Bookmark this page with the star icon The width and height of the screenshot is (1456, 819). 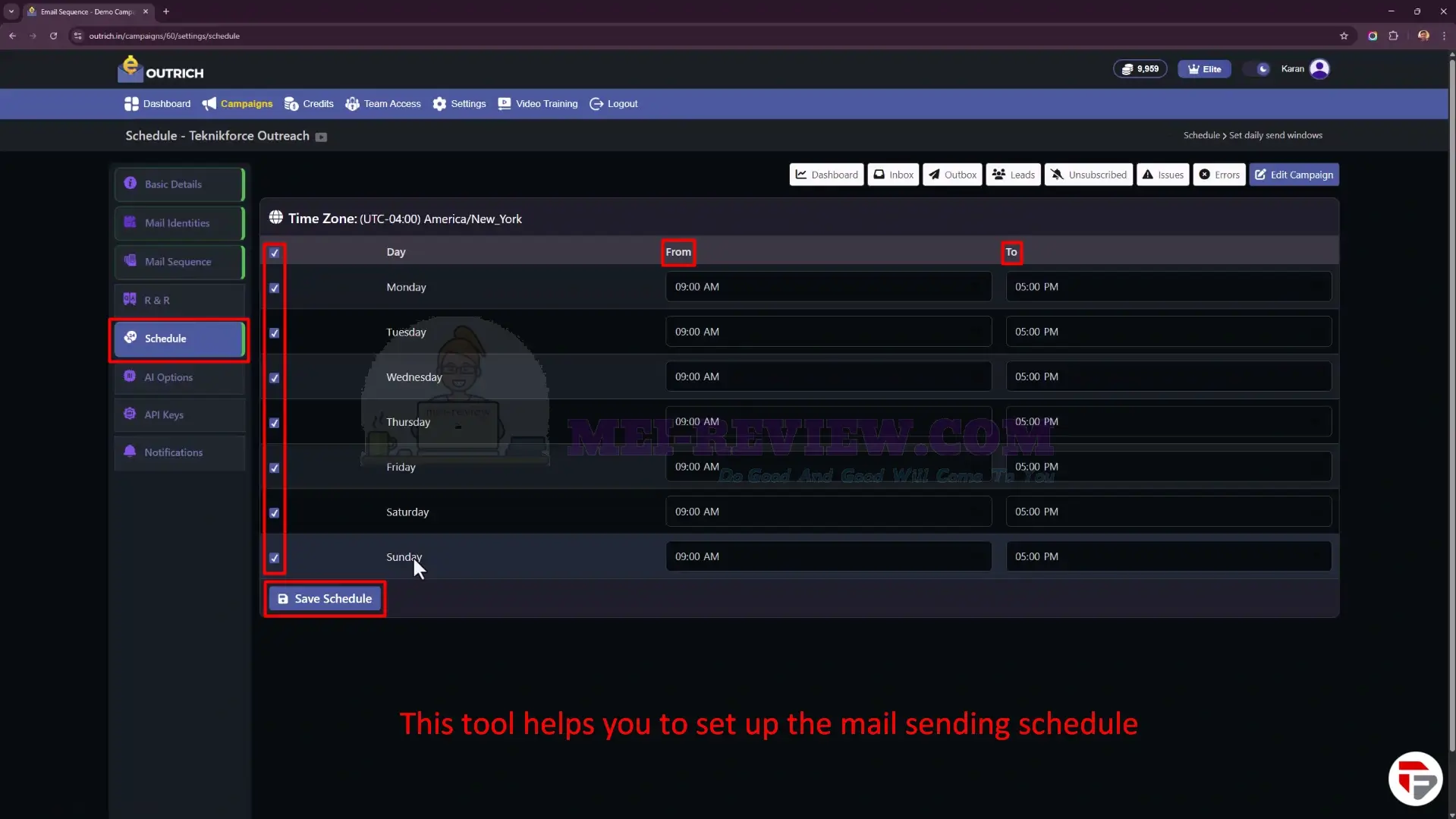click(1344, 36)
